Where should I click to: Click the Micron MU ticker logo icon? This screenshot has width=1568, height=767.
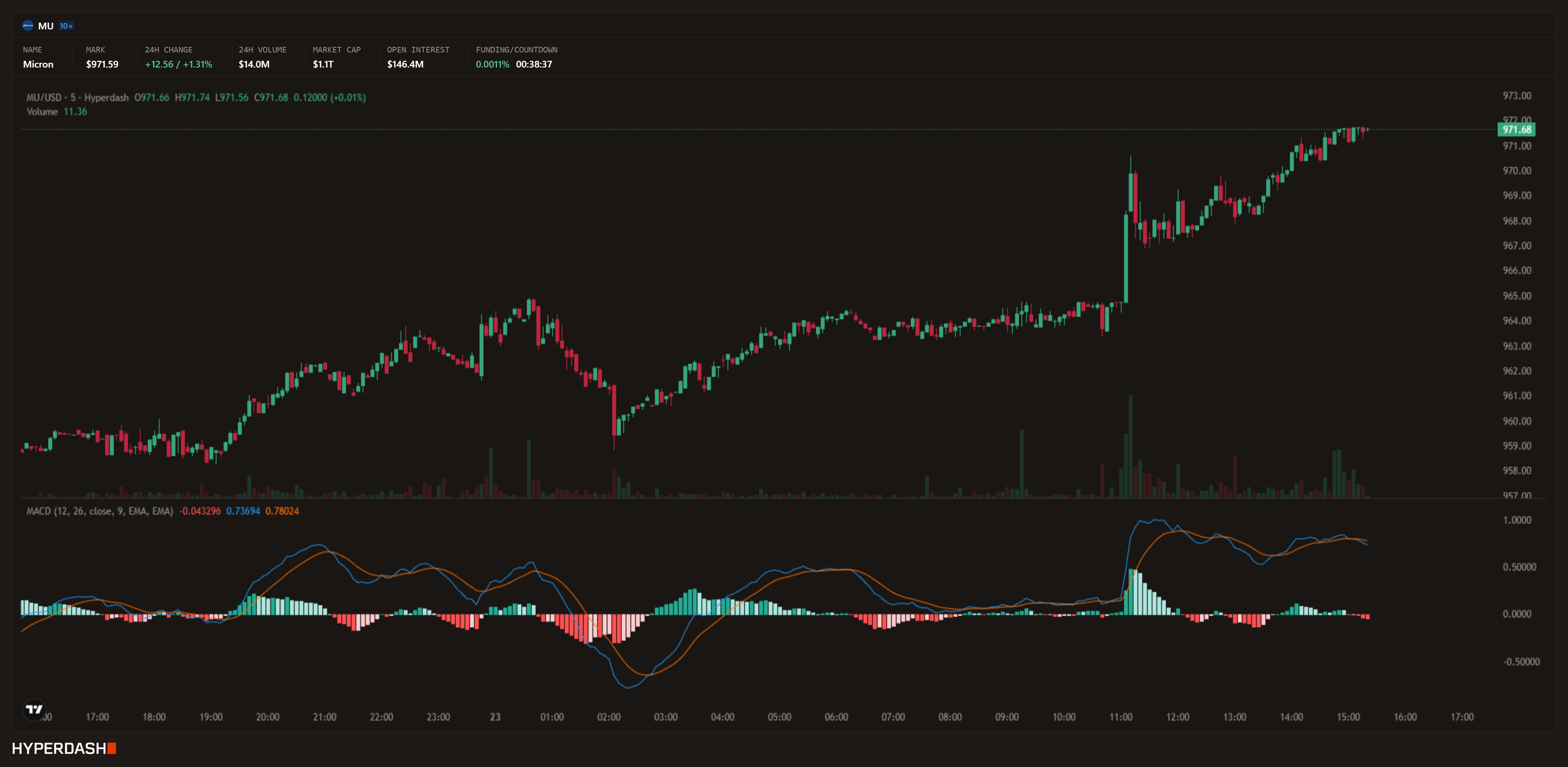(x=27, y=25)
